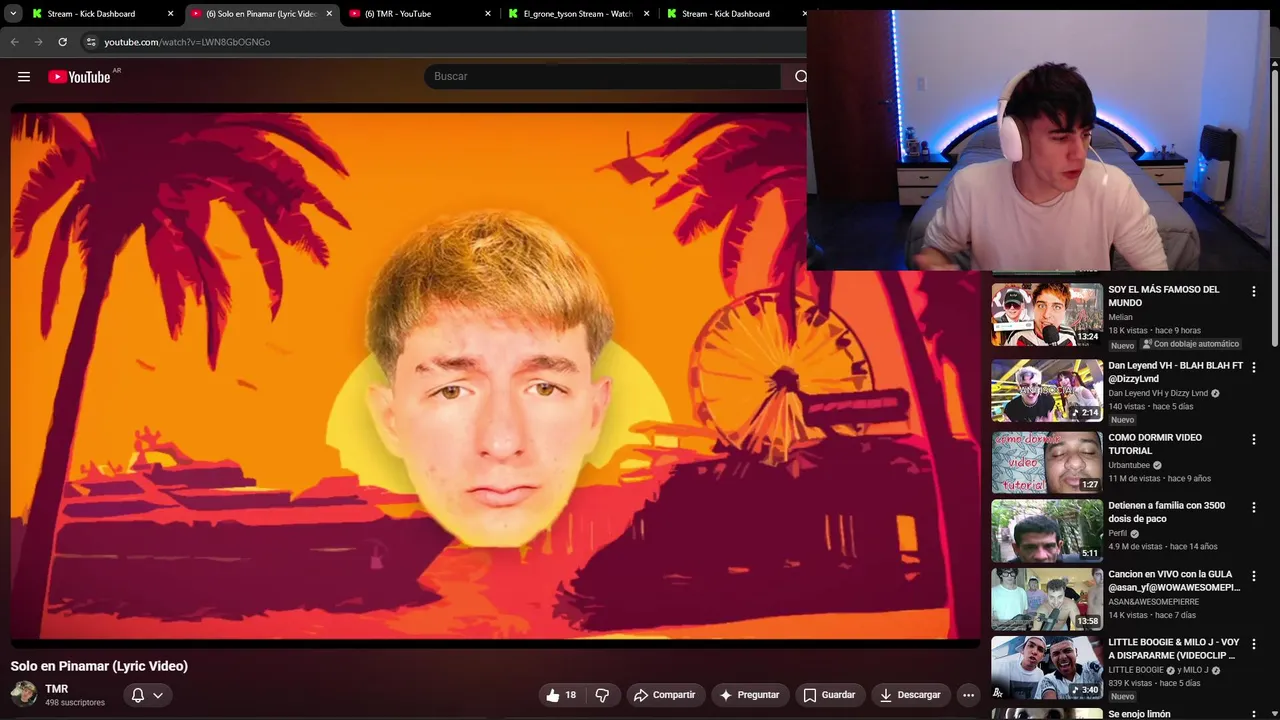Open options menu for LITTLE BOOGIE video
Image resolution: width=1280 pixels, height=720 pixels.
click(1253, 644)
